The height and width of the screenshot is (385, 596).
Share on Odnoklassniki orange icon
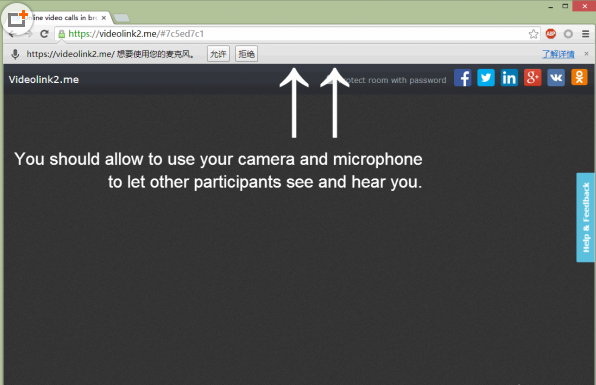tap(579, 78)
